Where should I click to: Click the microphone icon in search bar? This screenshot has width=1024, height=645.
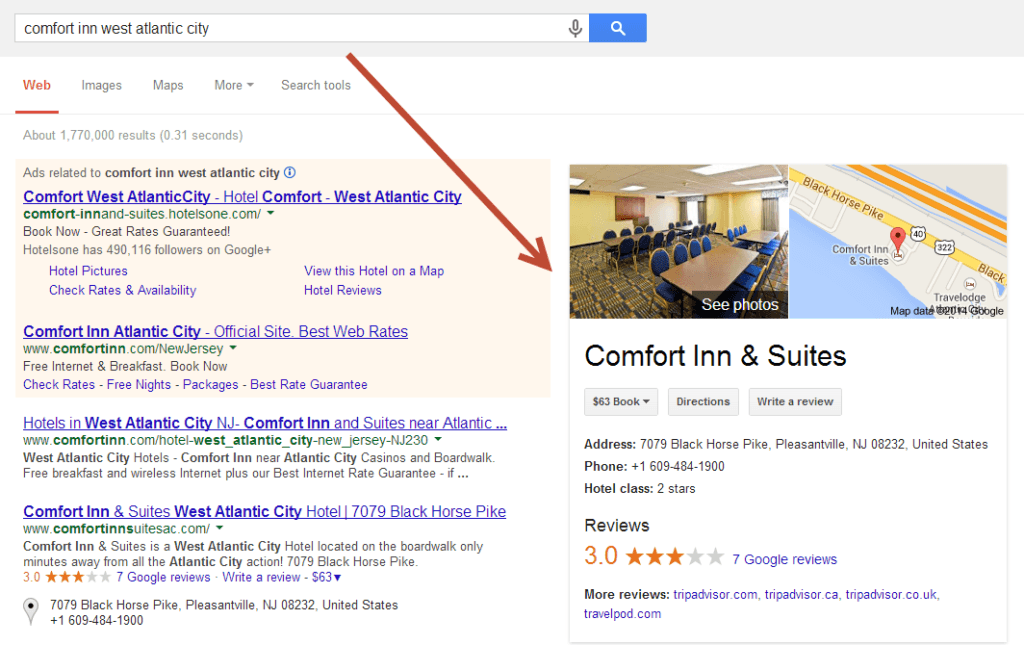[x=575, y=28]
